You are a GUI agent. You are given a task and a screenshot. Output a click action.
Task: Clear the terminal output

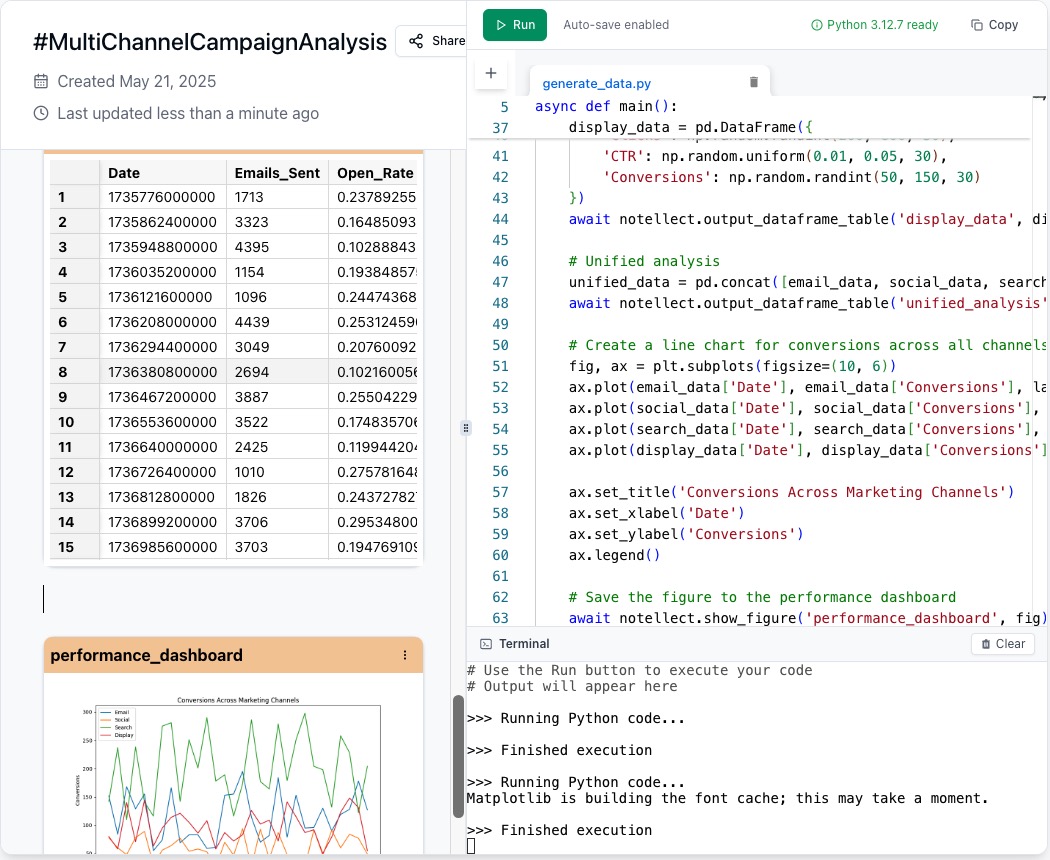point(1002,644)
